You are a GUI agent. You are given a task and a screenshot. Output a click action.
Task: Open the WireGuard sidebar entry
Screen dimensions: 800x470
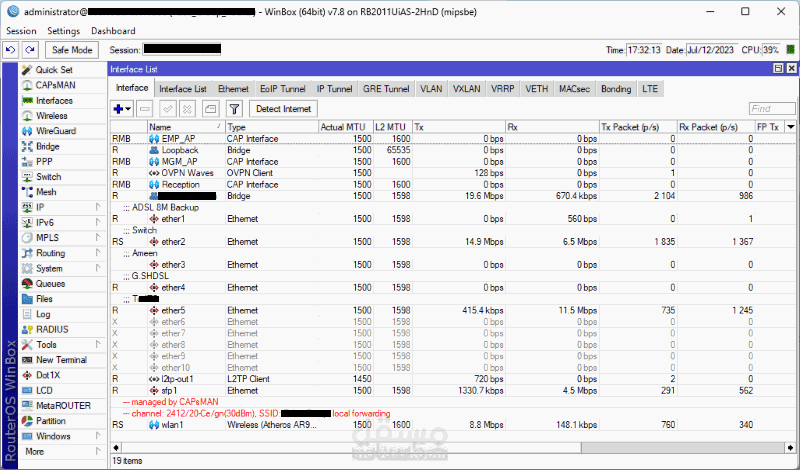point(62,131)
